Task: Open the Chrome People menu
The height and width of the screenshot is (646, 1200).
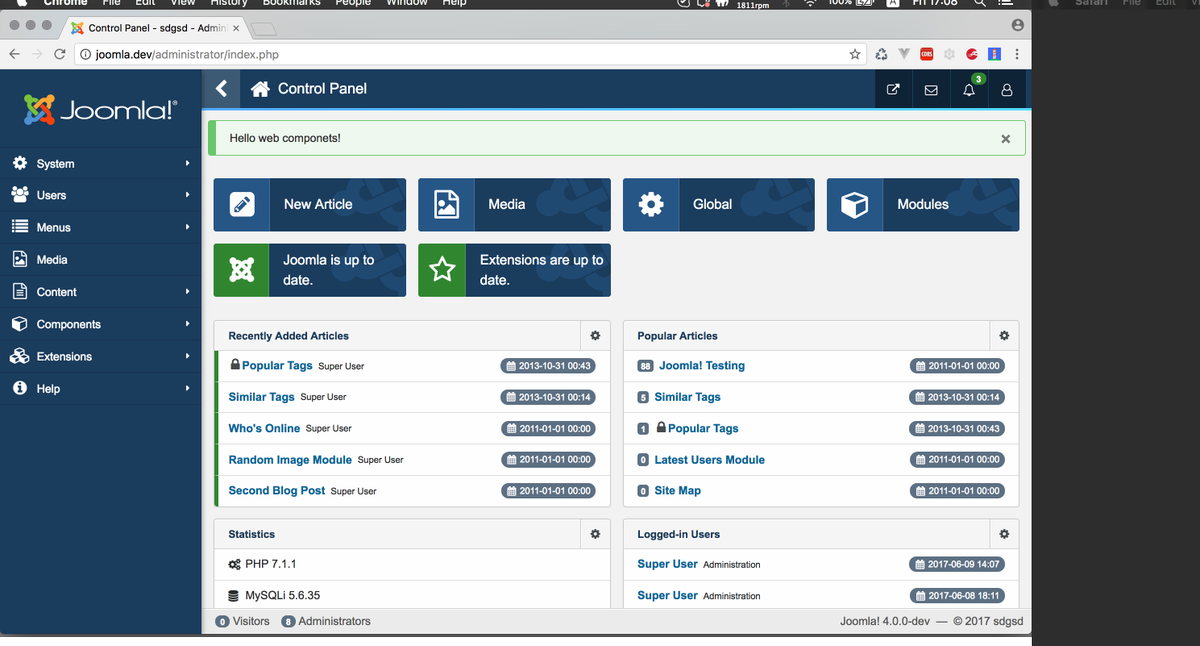Action: [x=352, y=3]
